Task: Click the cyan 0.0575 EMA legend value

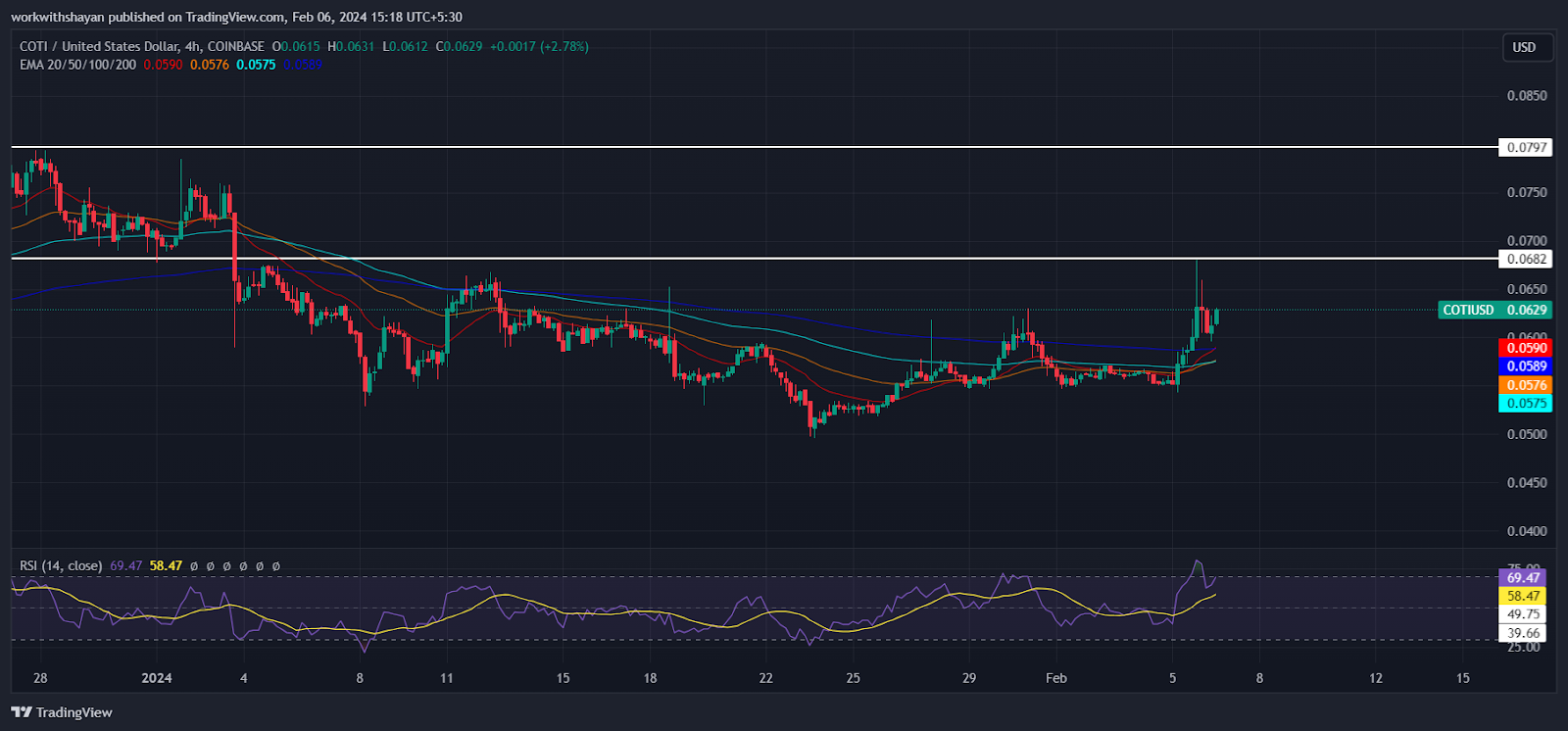Action: coord(256,65)
